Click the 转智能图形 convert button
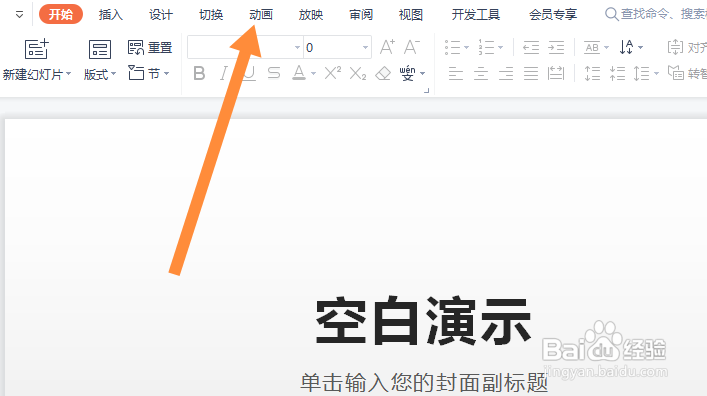Viewport: 707px width, 396px height. pyautogui.click(x=687, y=73)
